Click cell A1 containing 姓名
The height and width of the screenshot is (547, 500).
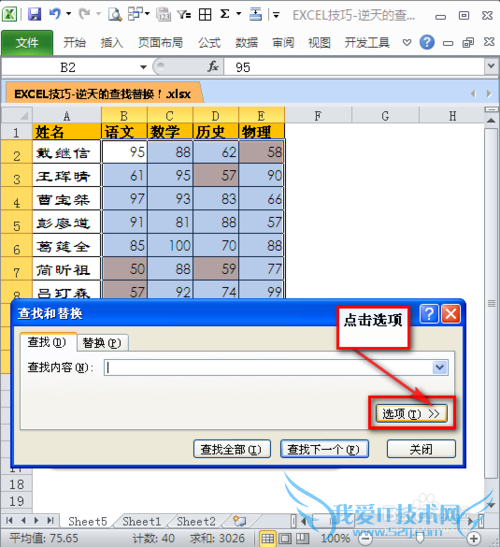(x=66, y=132)
